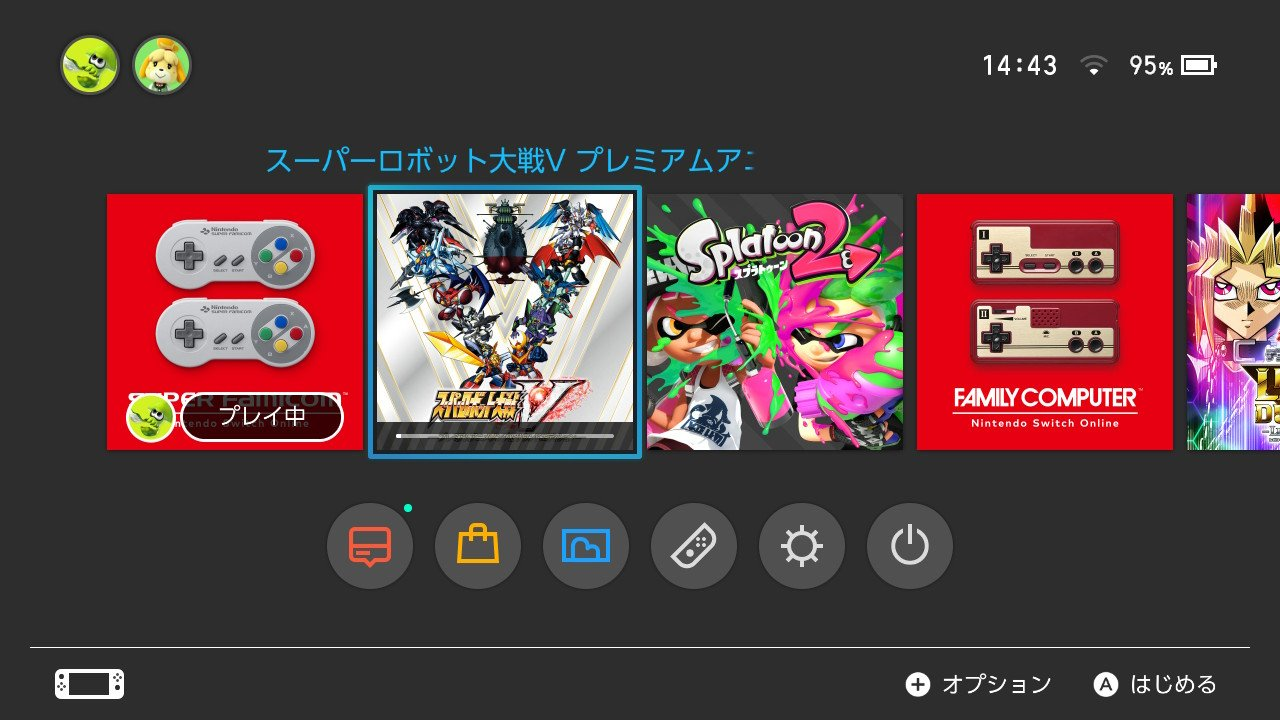The height and width of the screenshot is (720, 1280).
Task: Open the Isabelle user profile icon
Action: click(162, 66)
